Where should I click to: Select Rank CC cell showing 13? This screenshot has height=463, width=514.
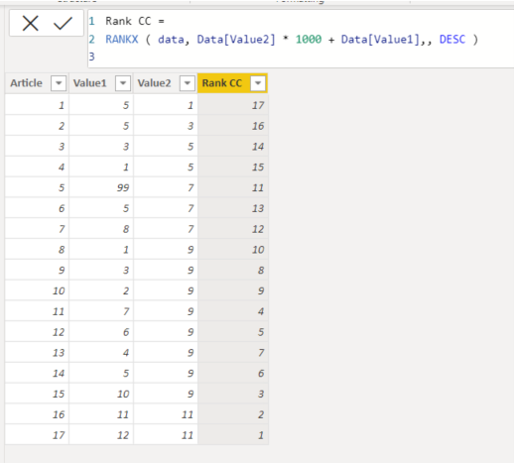[233, 208]
